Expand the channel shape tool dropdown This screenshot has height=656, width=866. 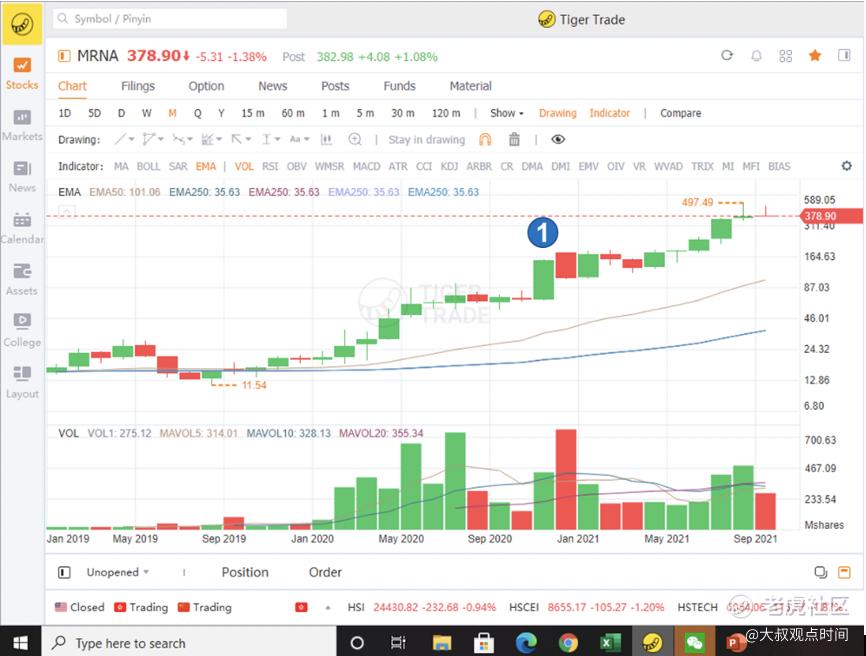pyautogui.click(x=160, y=139)
